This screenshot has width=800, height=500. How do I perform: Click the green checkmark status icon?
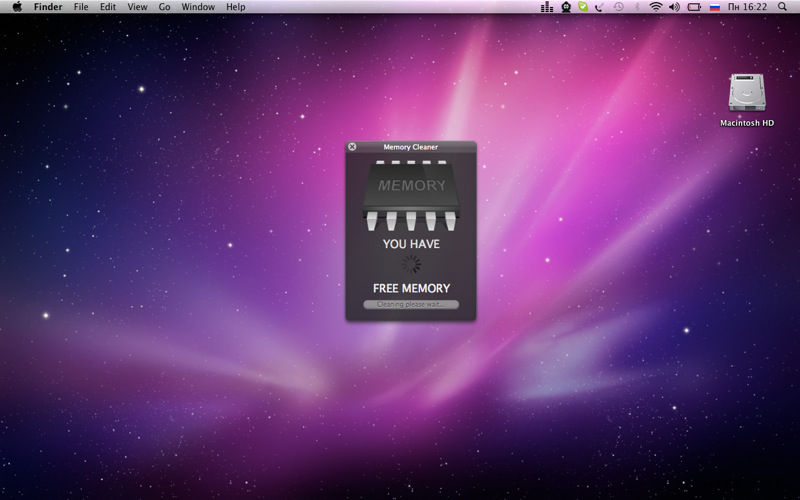click(583, 7)
